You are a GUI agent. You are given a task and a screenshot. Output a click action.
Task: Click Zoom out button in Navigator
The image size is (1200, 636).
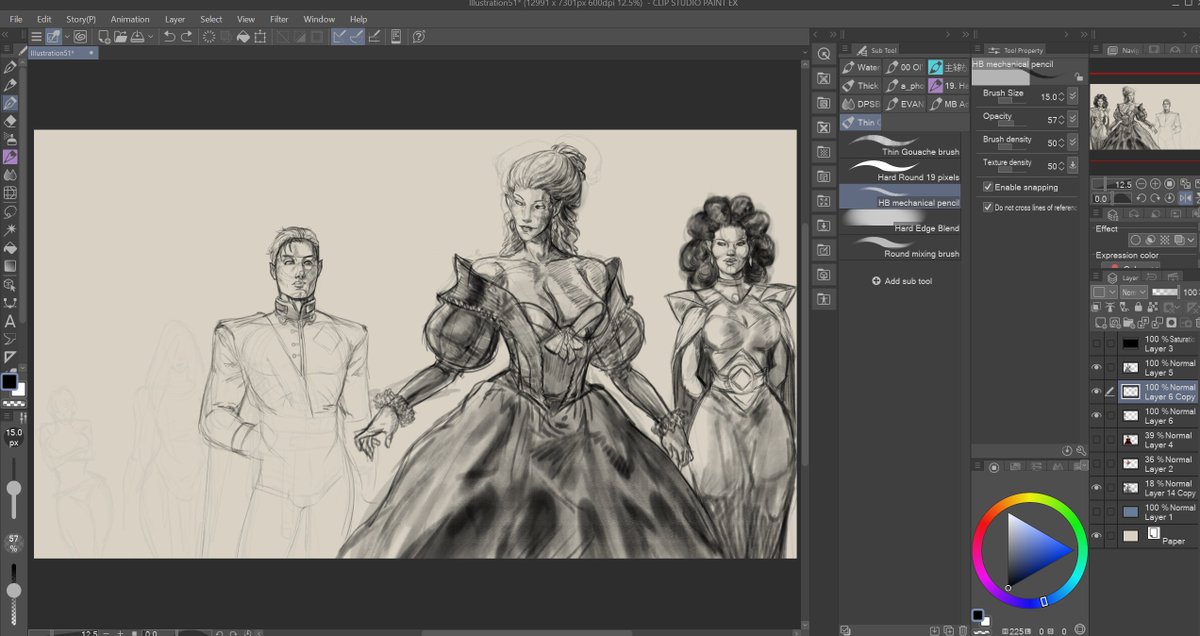pyautogui.click(x=1140, y=184)
